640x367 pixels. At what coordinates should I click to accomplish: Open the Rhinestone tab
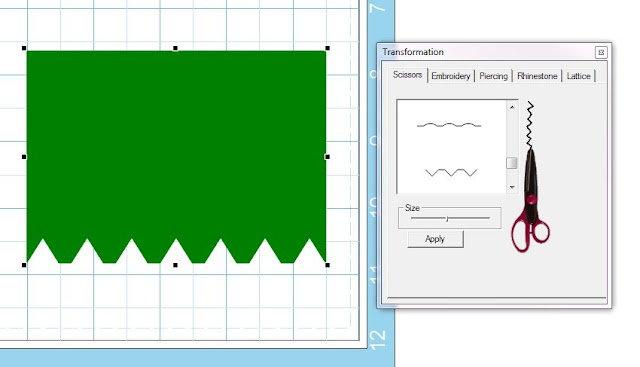(x=537, y=76)
